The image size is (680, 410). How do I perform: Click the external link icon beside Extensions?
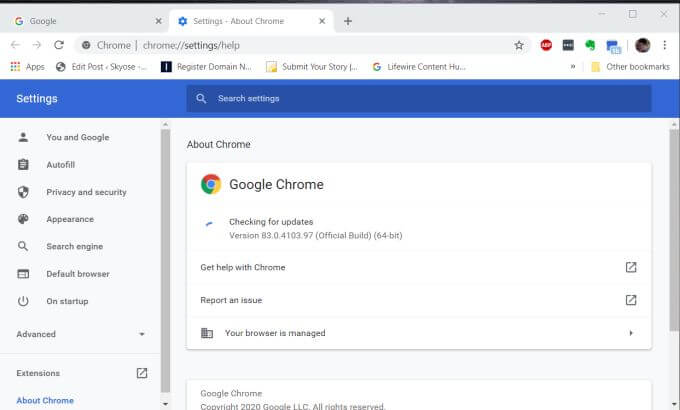point(141,373)
